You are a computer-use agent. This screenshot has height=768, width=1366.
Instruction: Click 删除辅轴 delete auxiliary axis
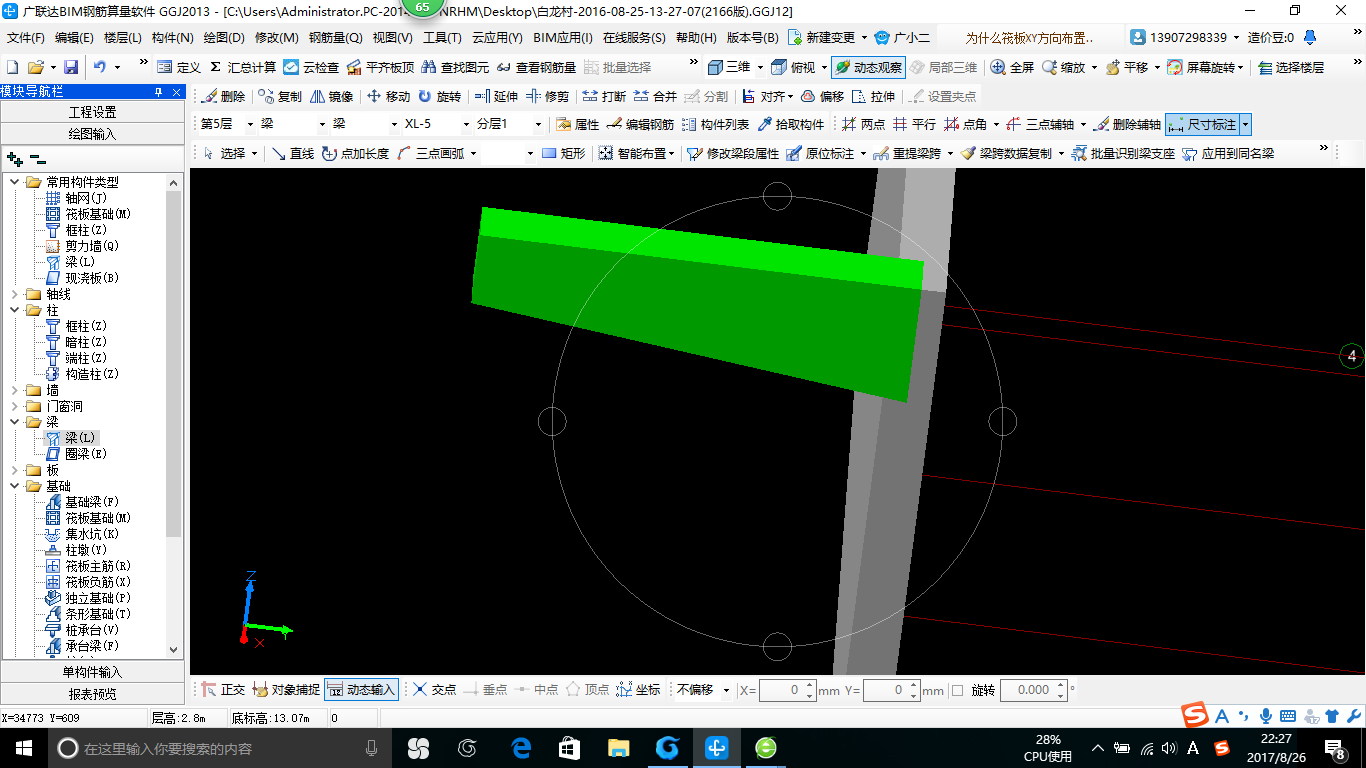(1127, 125)
